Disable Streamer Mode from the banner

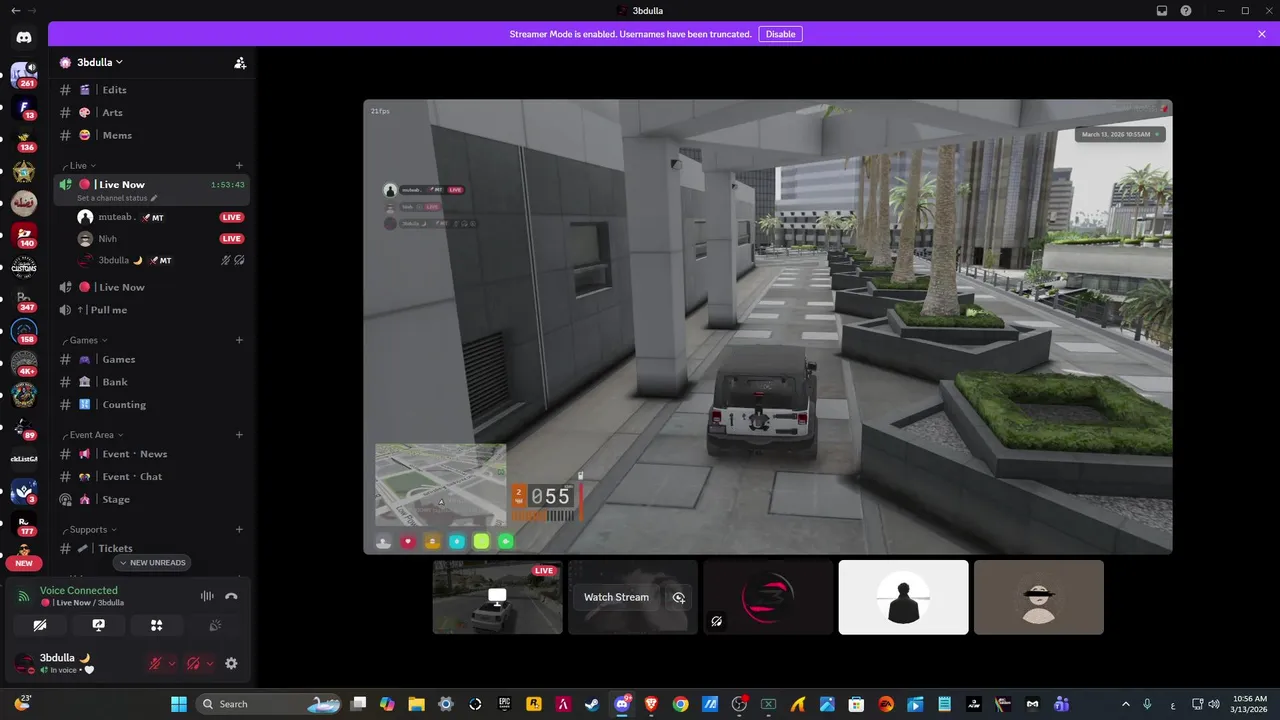(x=780, y=34)
